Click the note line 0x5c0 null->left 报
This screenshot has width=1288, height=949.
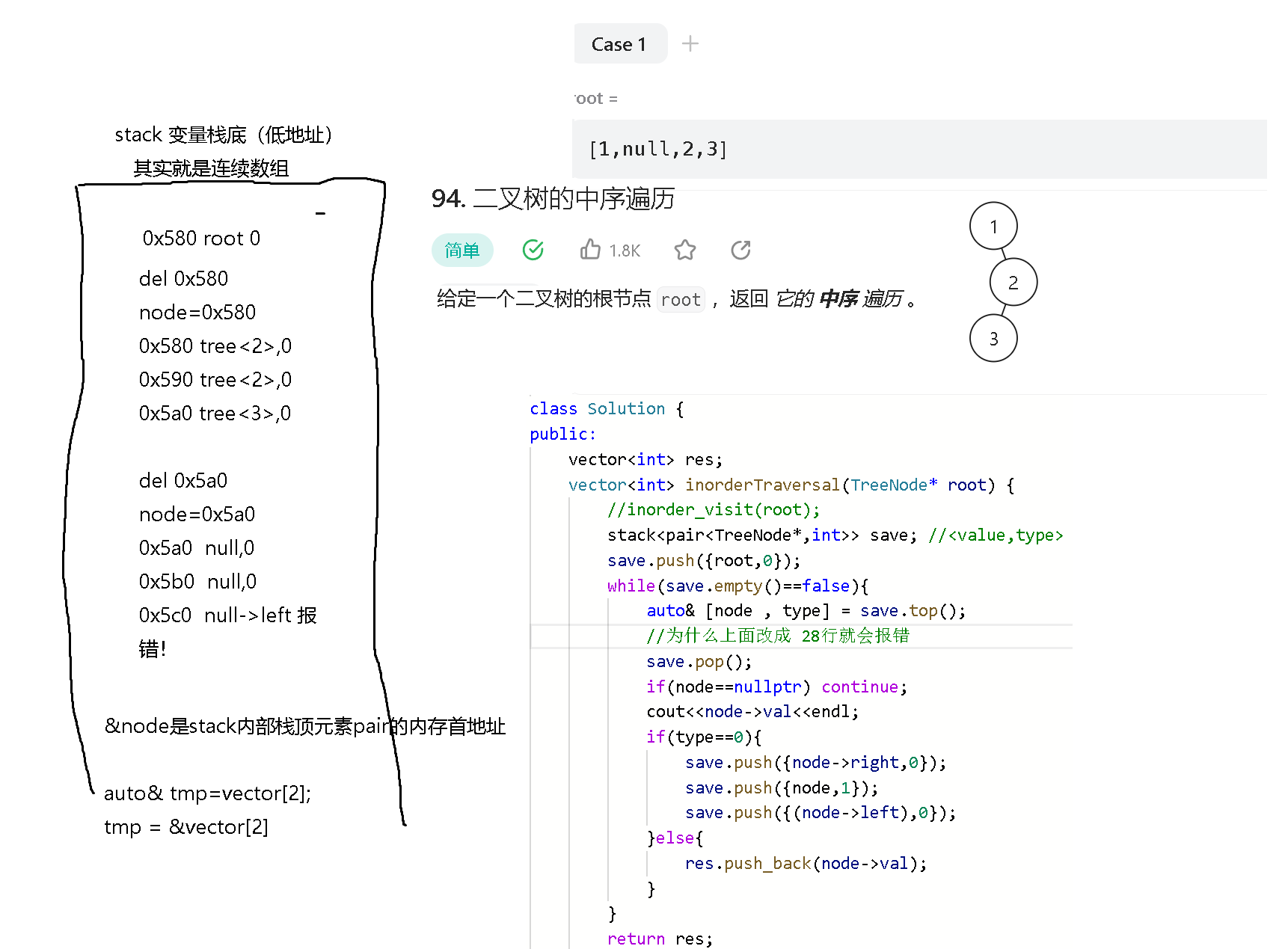228,615
